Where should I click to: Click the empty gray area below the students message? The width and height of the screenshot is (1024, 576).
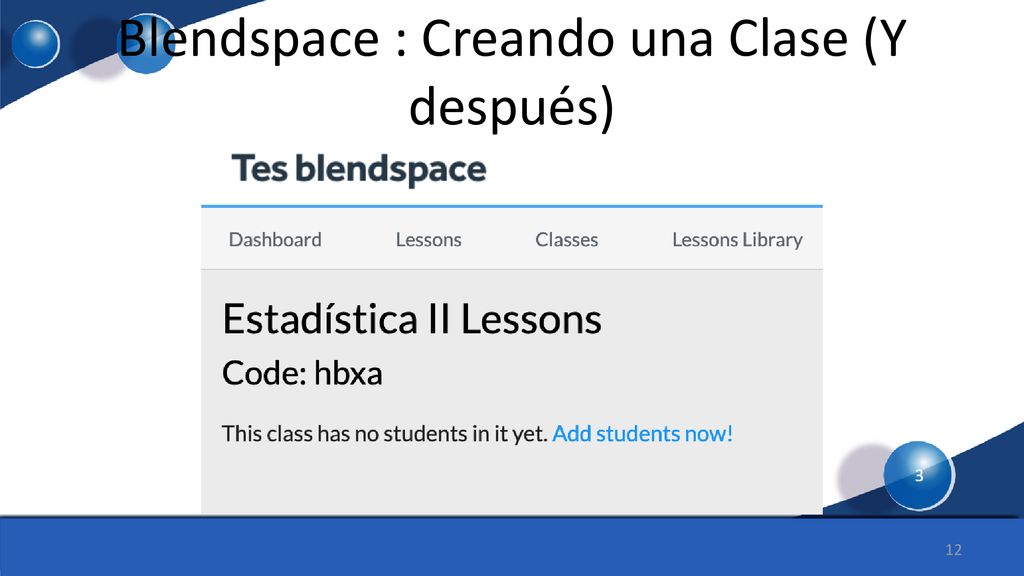coord(512,483)
